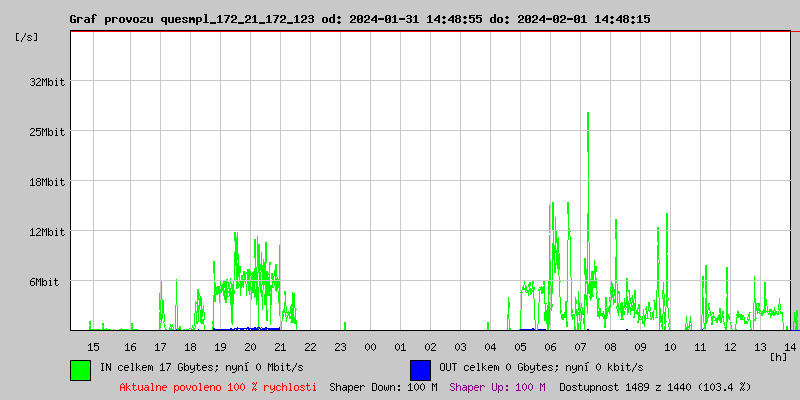Click the green IN legend color swatch

(80, 369)
